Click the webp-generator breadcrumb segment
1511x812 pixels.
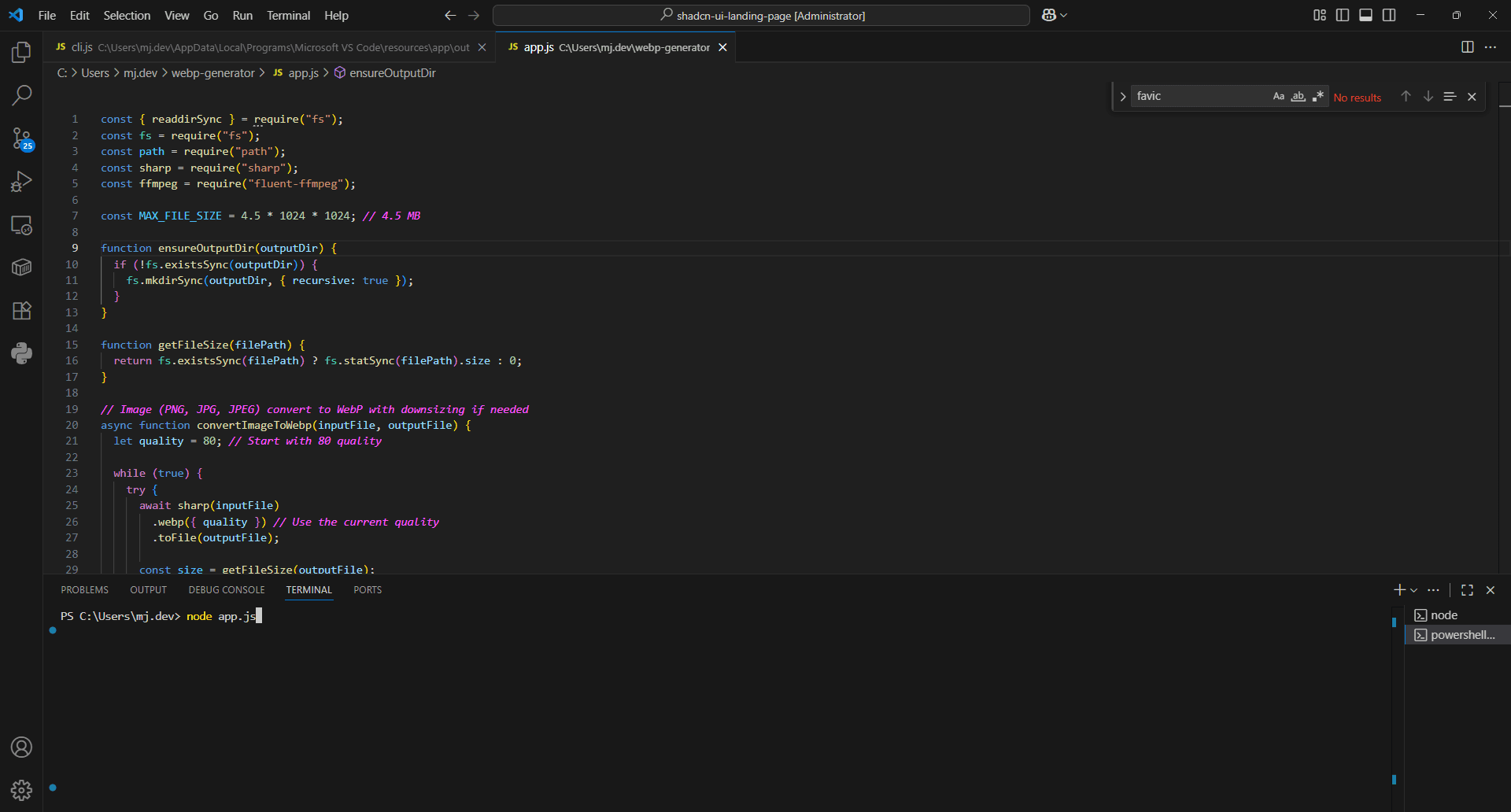click(x=212, y=73)
